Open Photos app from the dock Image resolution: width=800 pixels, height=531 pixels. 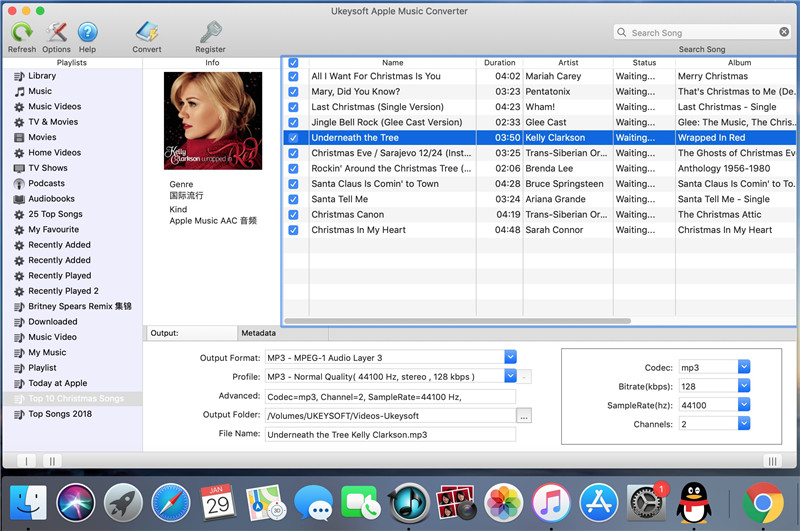(504, 503)
